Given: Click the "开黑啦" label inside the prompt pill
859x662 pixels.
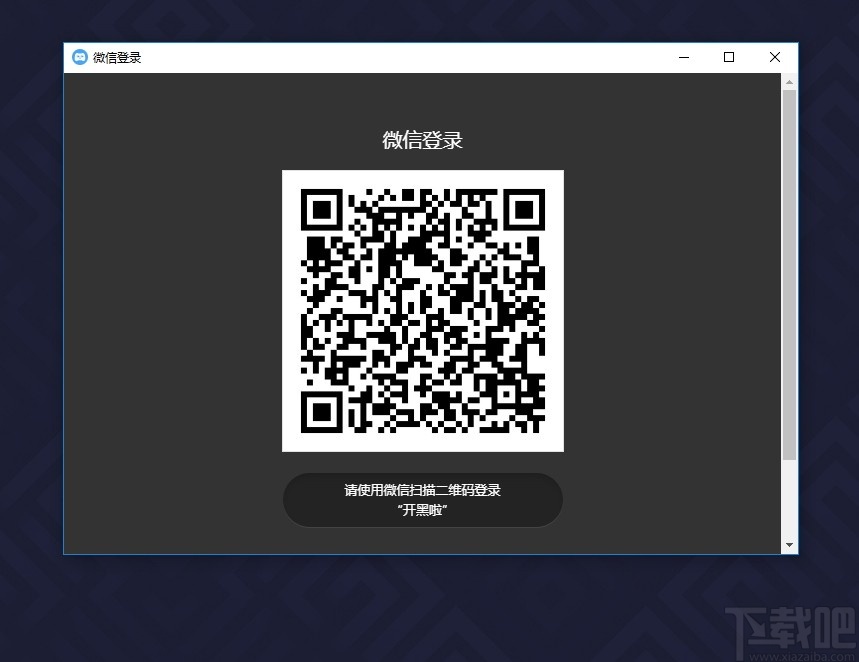Looking at the screenshot, I should click(422, 509).
